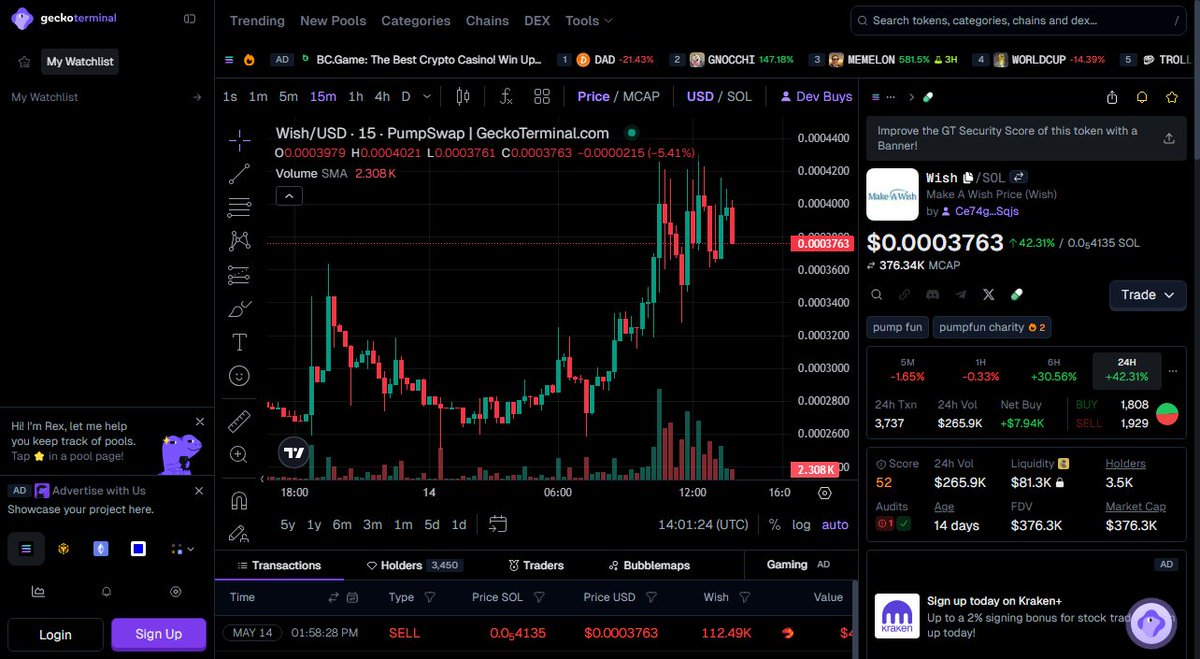This screenshot has width=1200, height=659.
Task: Select the Base chain blue square icon
Action: pos(138,548)
